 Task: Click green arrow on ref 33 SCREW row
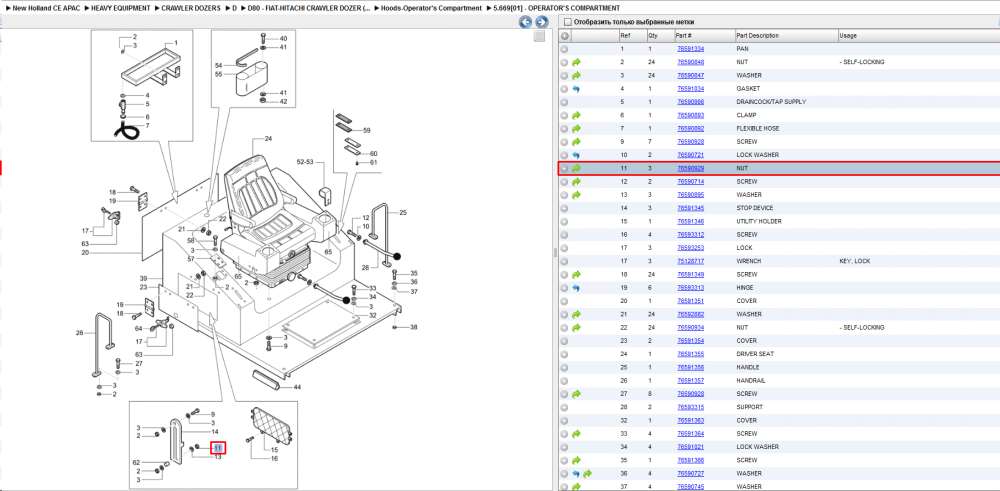(x=577, y=434)
